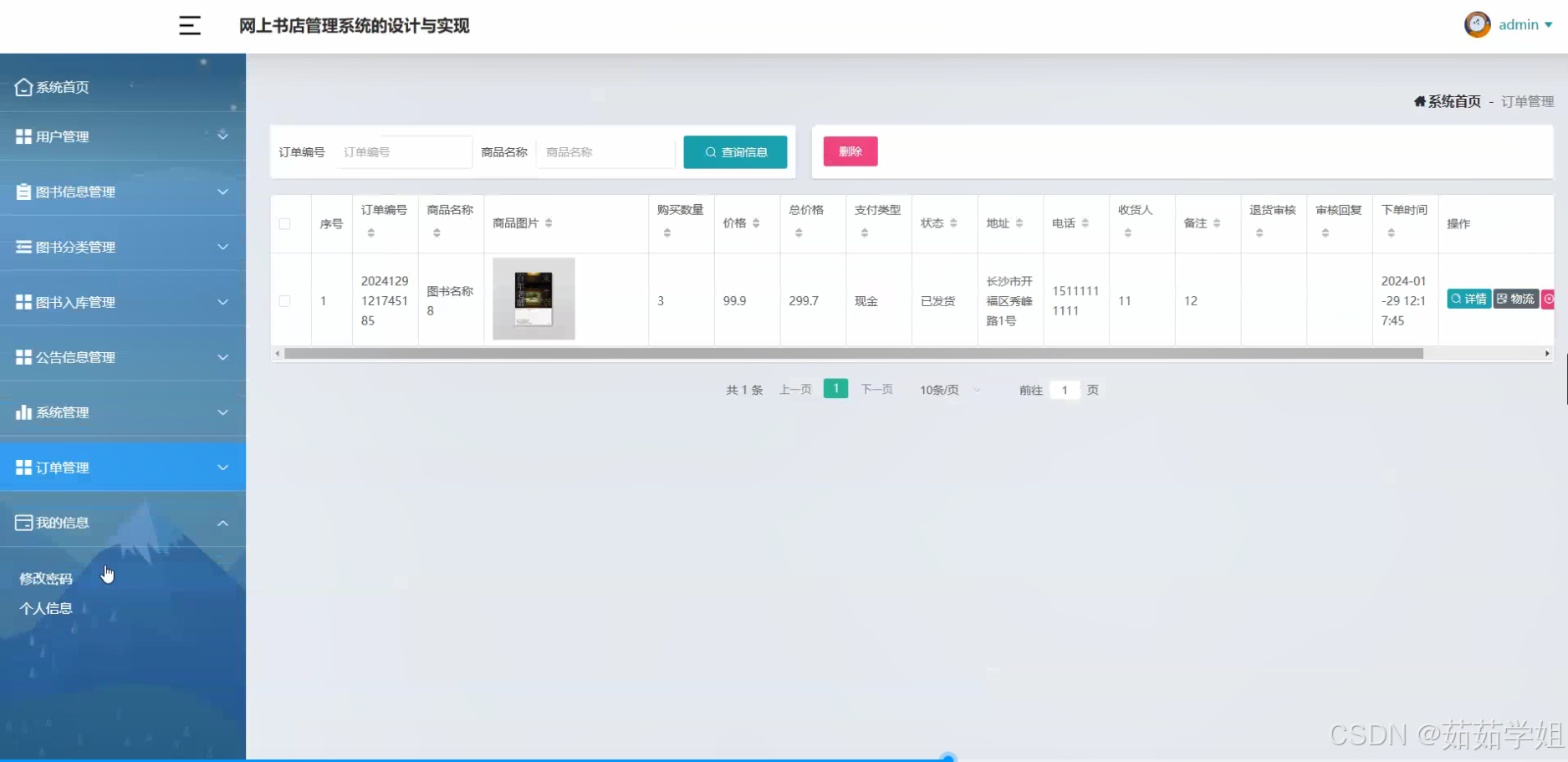Image resolution: width=1568 pixels, height=762 pixels.
Task: Open 图书信息管理 via its book icon
Action: tap(23, 192)
